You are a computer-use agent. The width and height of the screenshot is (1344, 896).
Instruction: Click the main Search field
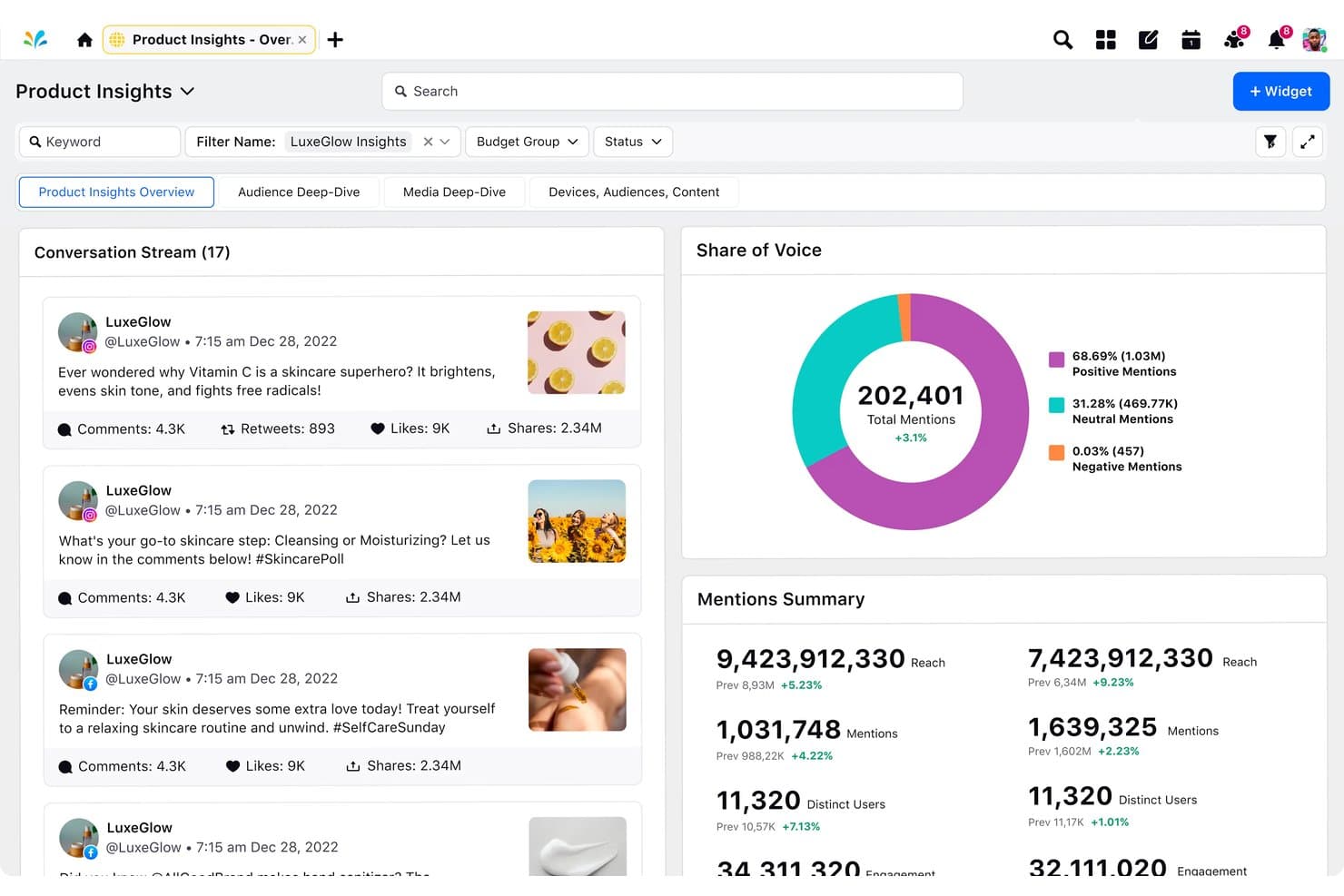(x=672, y=92)
